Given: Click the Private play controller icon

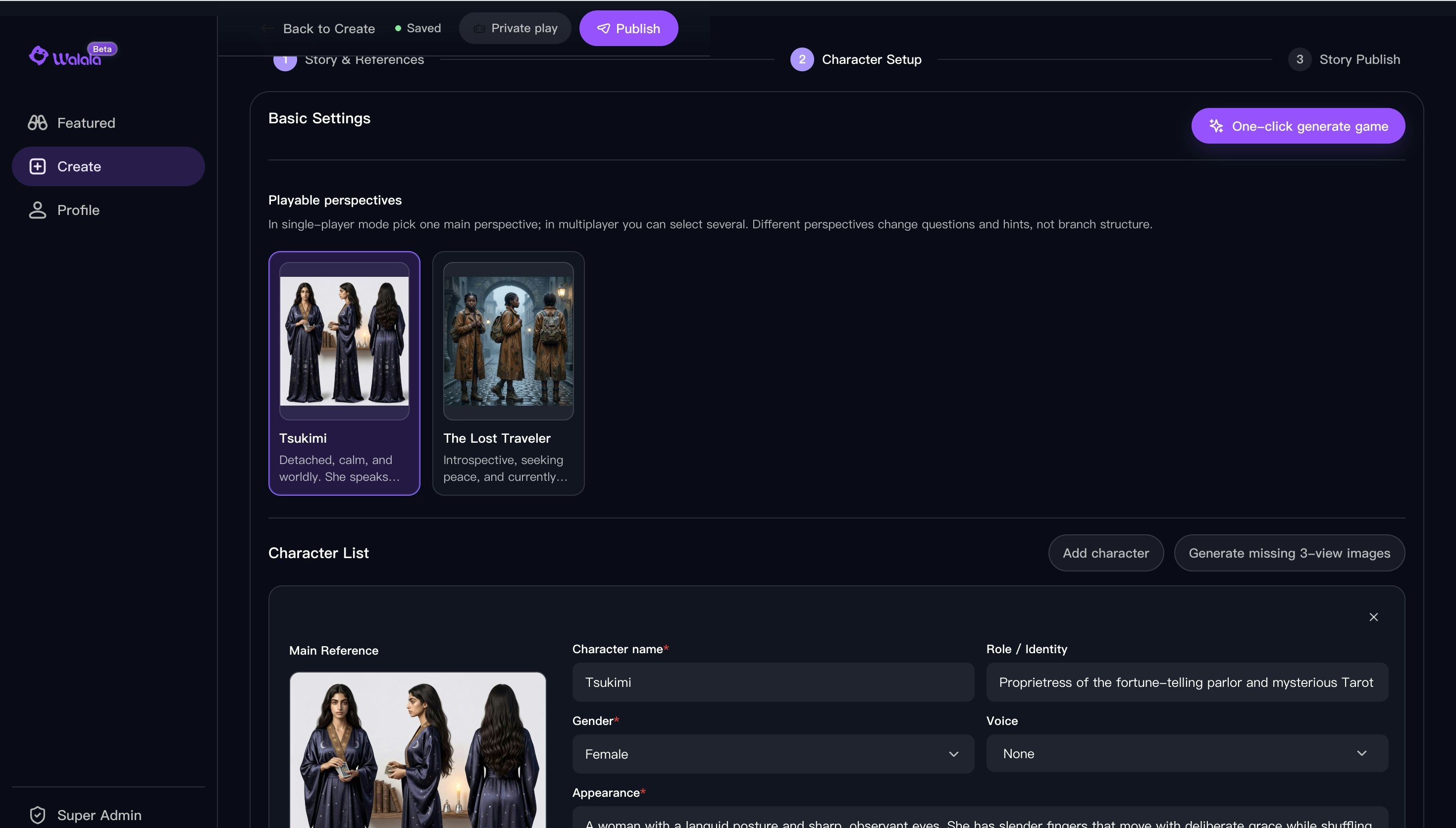Looking at the screenshot, I should click(479, 28).
